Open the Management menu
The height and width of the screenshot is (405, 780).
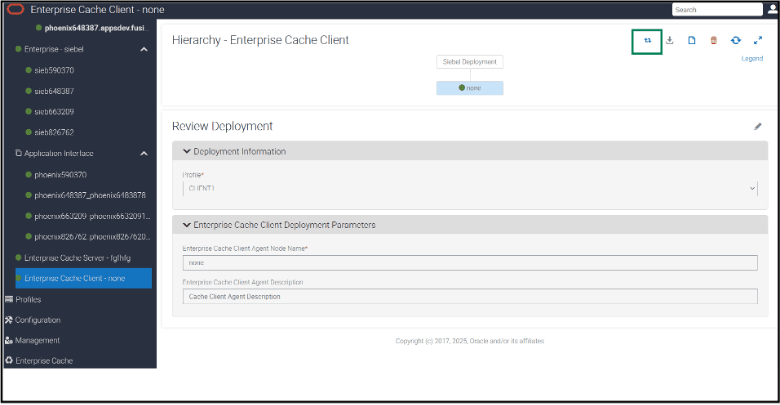click(37, 340)
